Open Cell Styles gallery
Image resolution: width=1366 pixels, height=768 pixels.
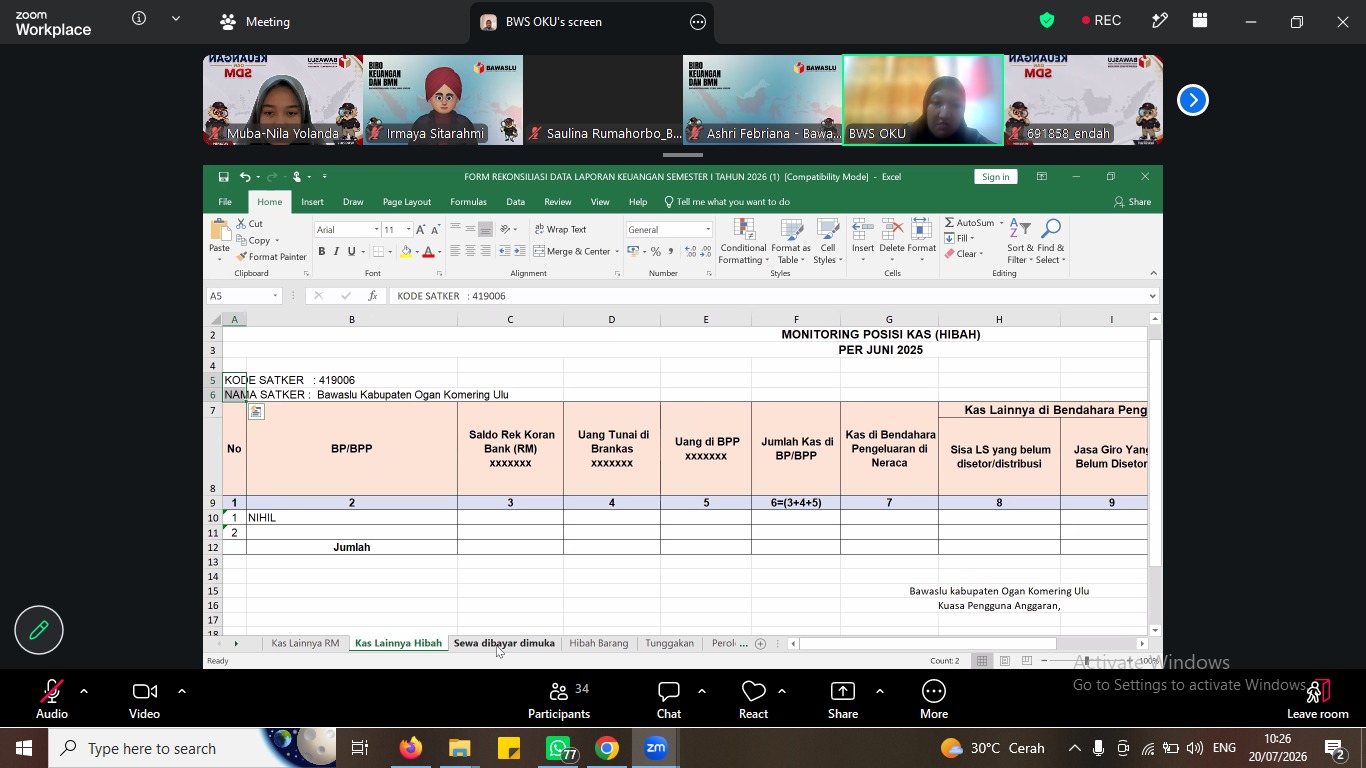[x=828, y=242]
